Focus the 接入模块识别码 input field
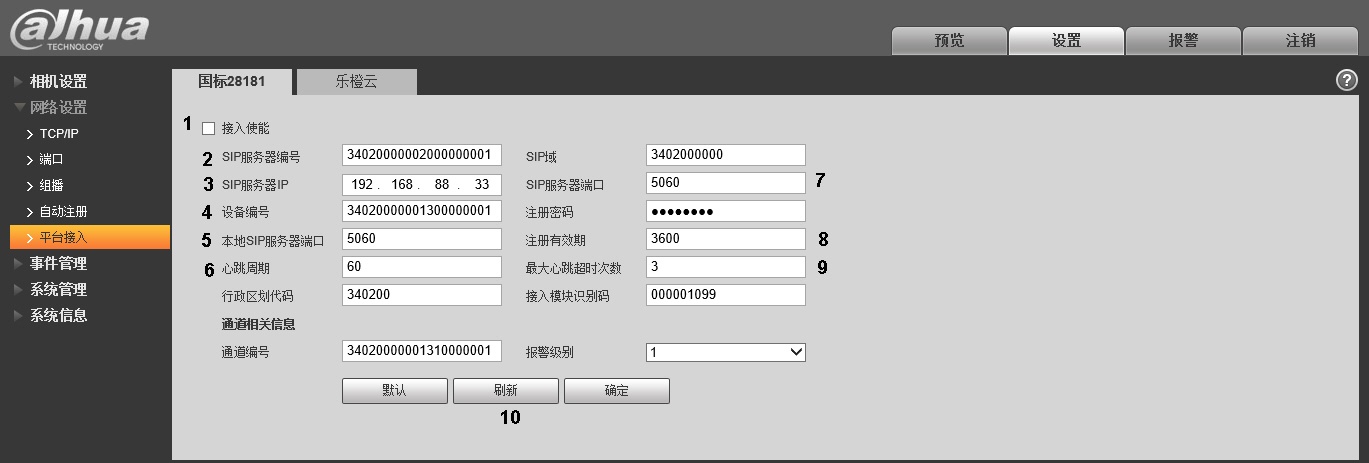 (x=726, y=295)
